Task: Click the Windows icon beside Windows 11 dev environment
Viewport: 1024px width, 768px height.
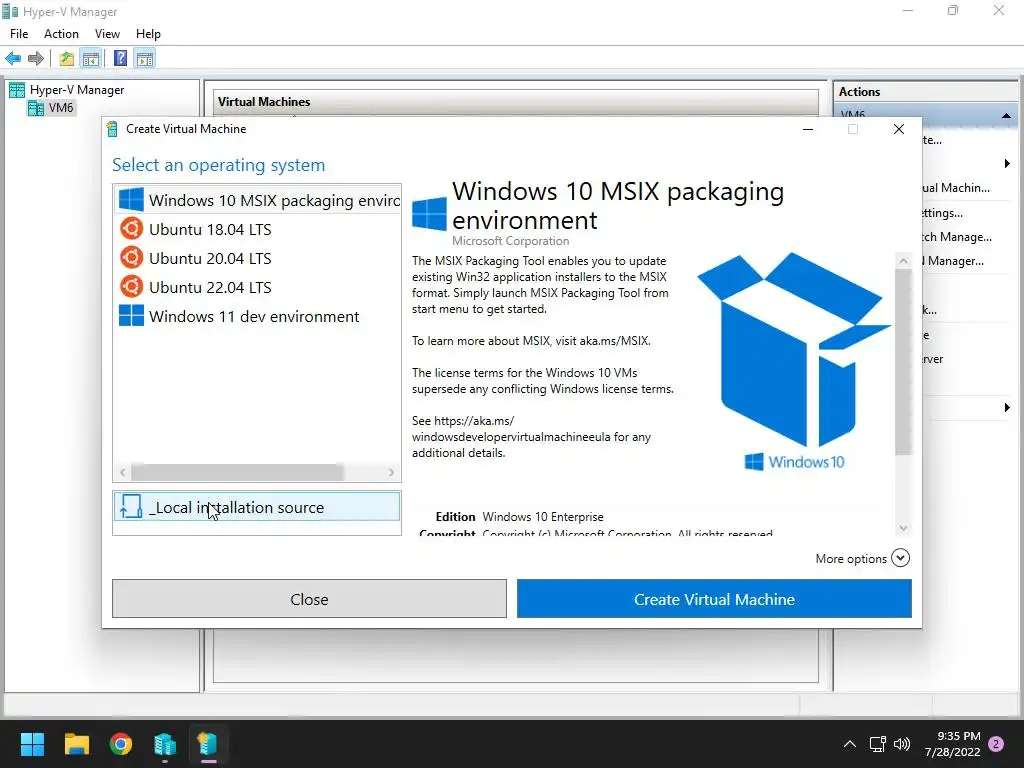Action: pyautogui.click(x=131, y=315)
